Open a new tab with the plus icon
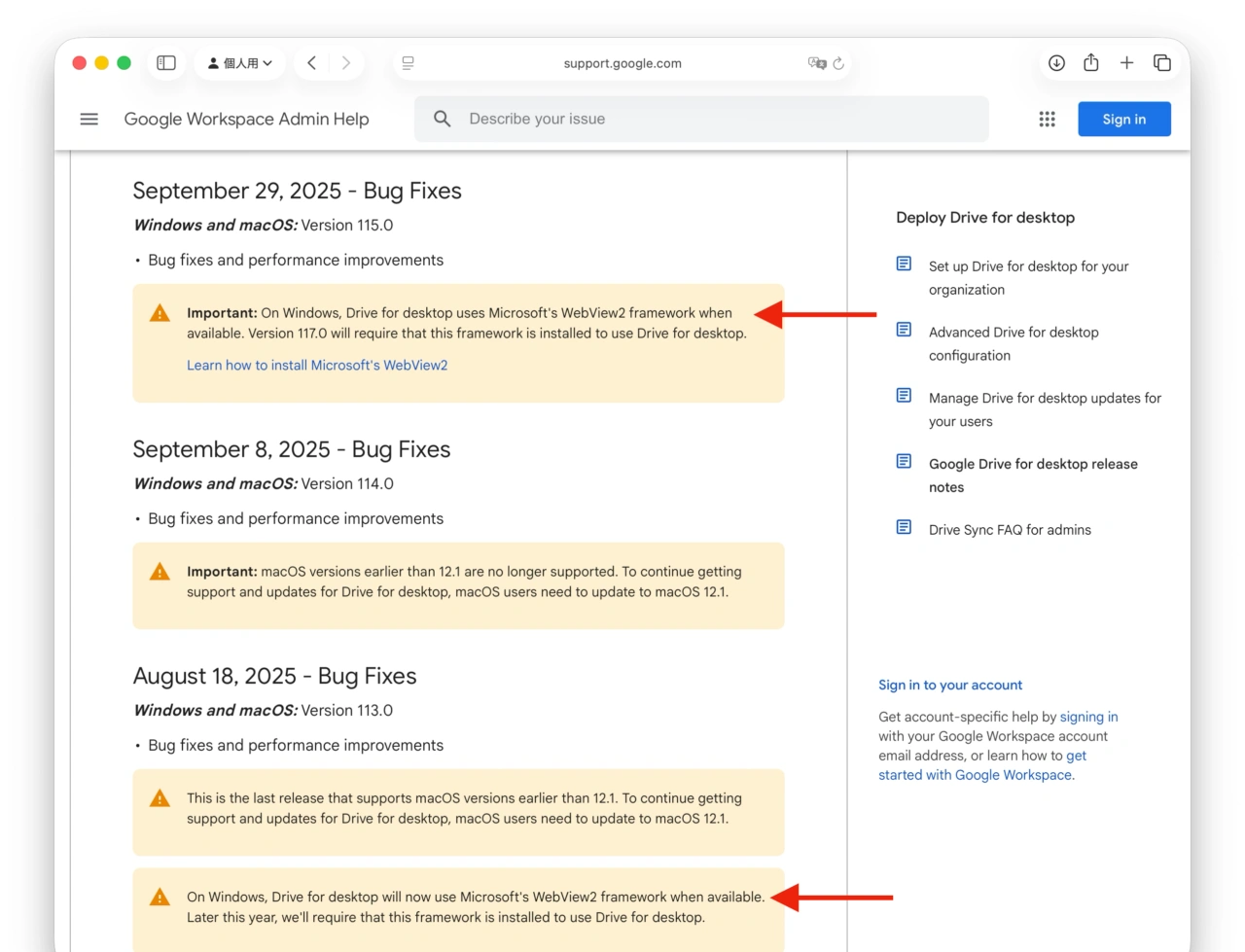 [1126, 62]
